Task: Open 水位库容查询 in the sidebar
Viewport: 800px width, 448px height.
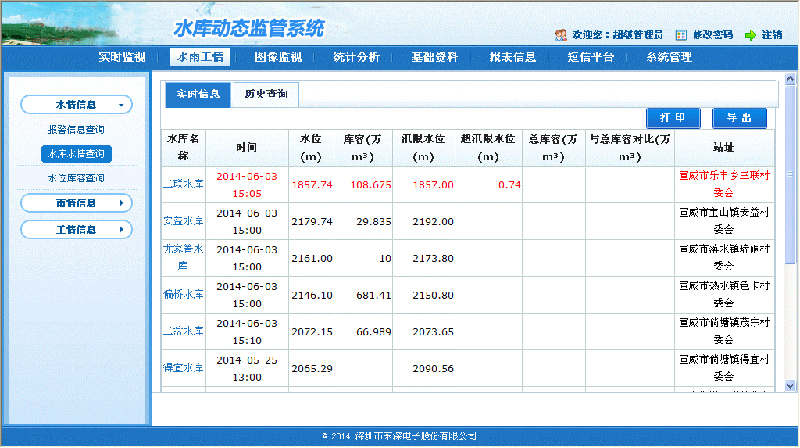Action: [x=76, y=178]
